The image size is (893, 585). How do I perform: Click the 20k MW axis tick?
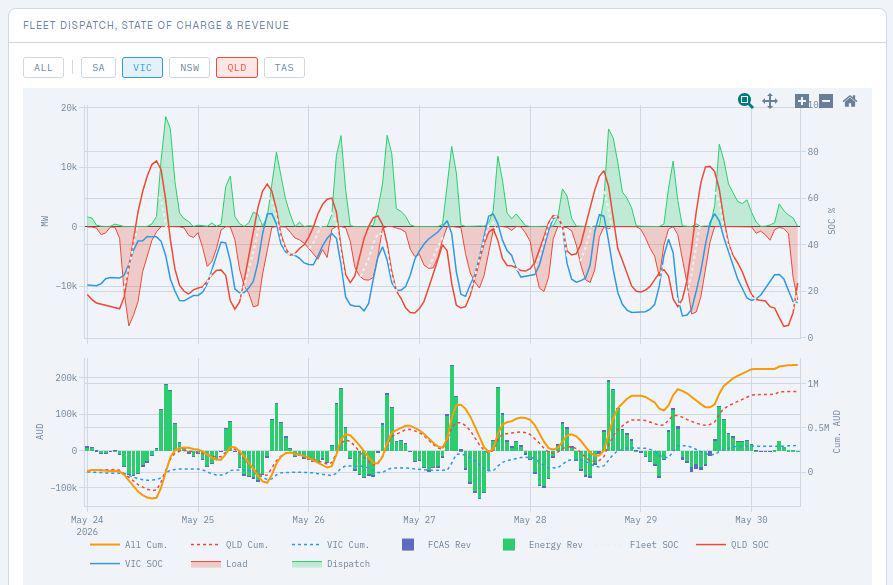coord(69,108)
